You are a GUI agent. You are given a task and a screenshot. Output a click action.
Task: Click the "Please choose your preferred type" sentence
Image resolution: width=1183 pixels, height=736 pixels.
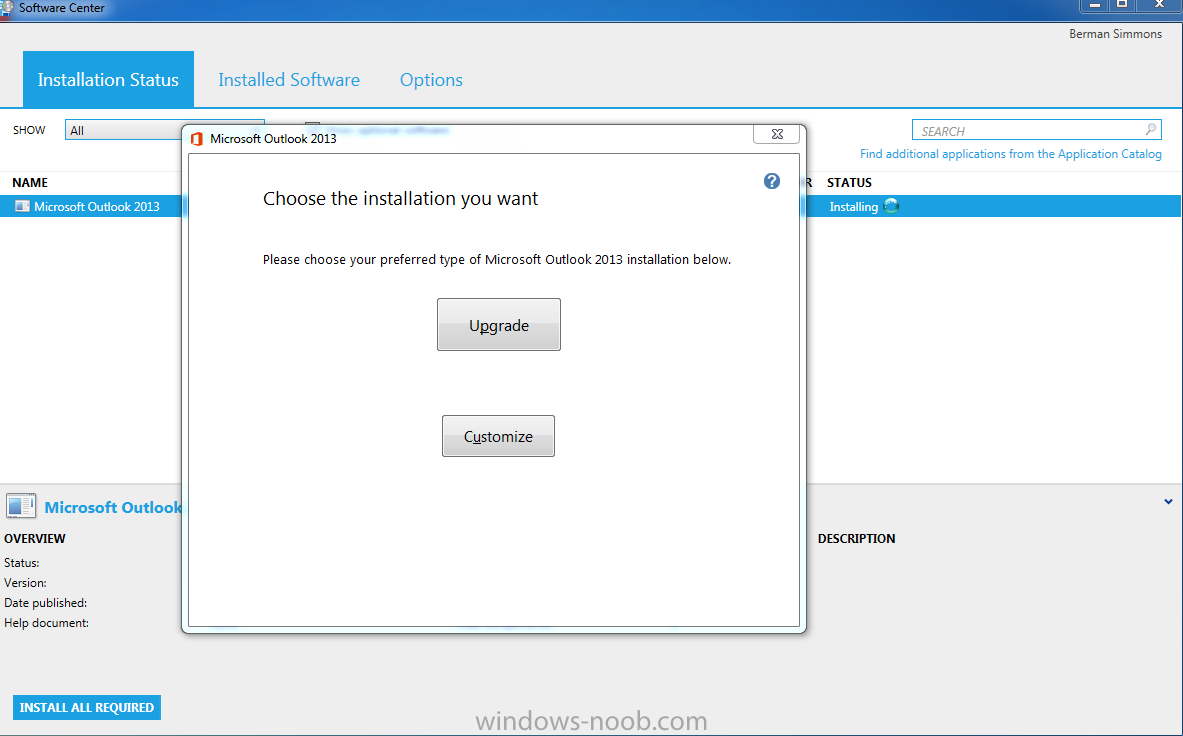pos(496,259)
